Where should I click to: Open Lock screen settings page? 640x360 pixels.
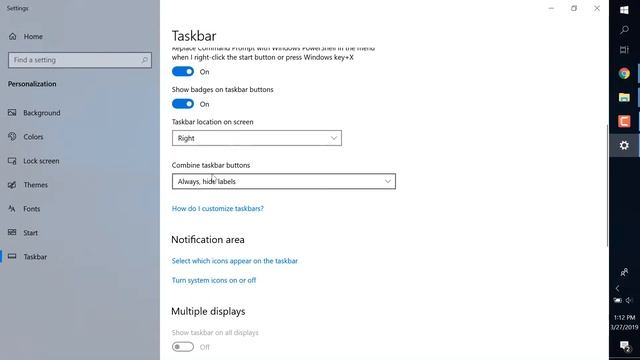click(41, 161)
